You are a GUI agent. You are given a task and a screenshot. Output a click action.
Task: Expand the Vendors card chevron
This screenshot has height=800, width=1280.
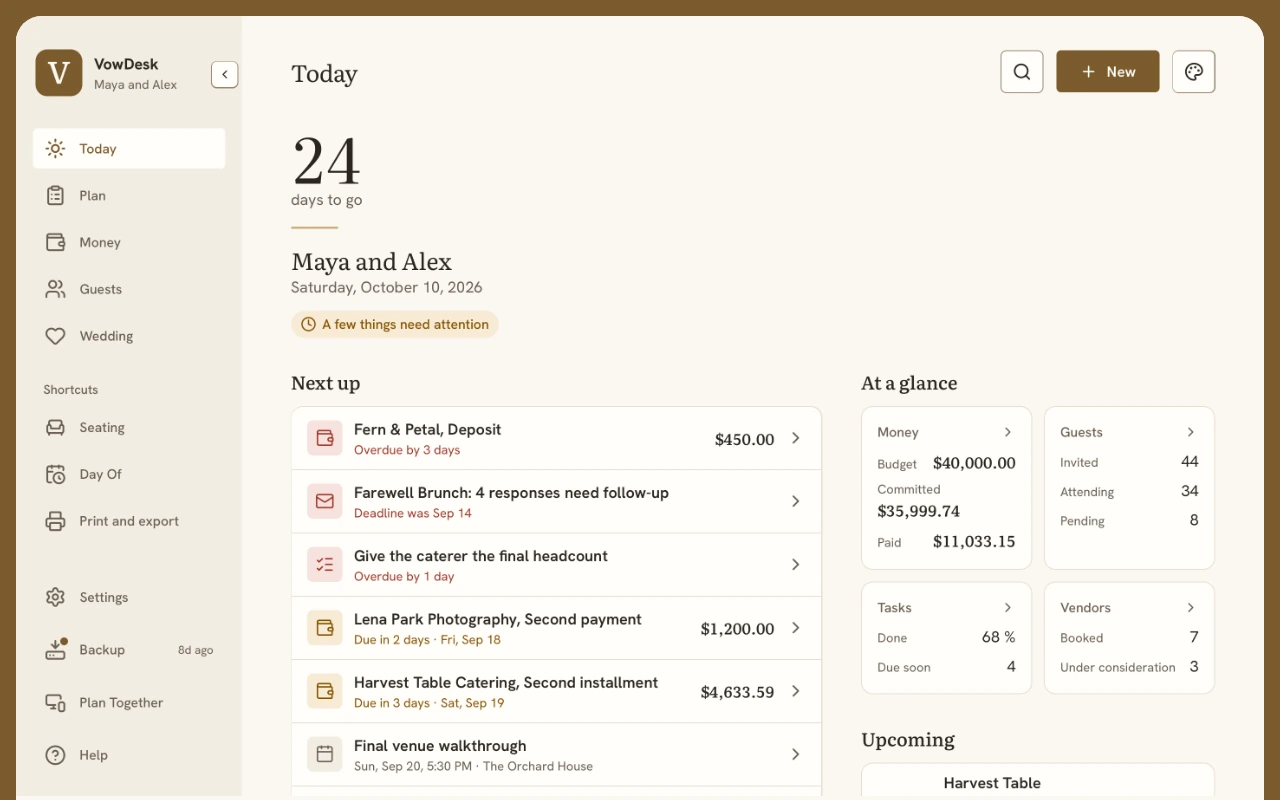1191,607
